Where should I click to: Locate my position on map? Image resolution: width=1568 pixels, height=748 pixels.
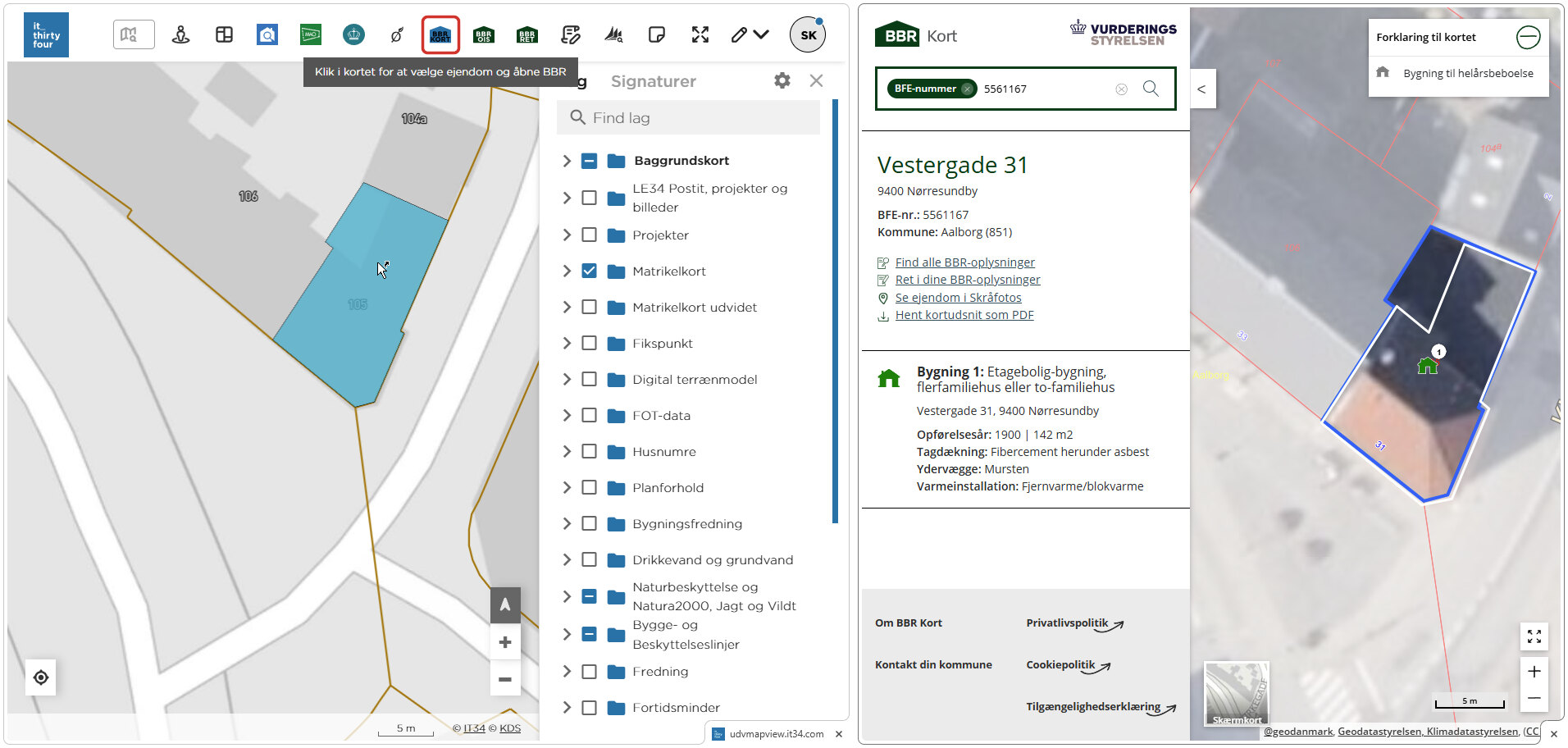point(41,677)
